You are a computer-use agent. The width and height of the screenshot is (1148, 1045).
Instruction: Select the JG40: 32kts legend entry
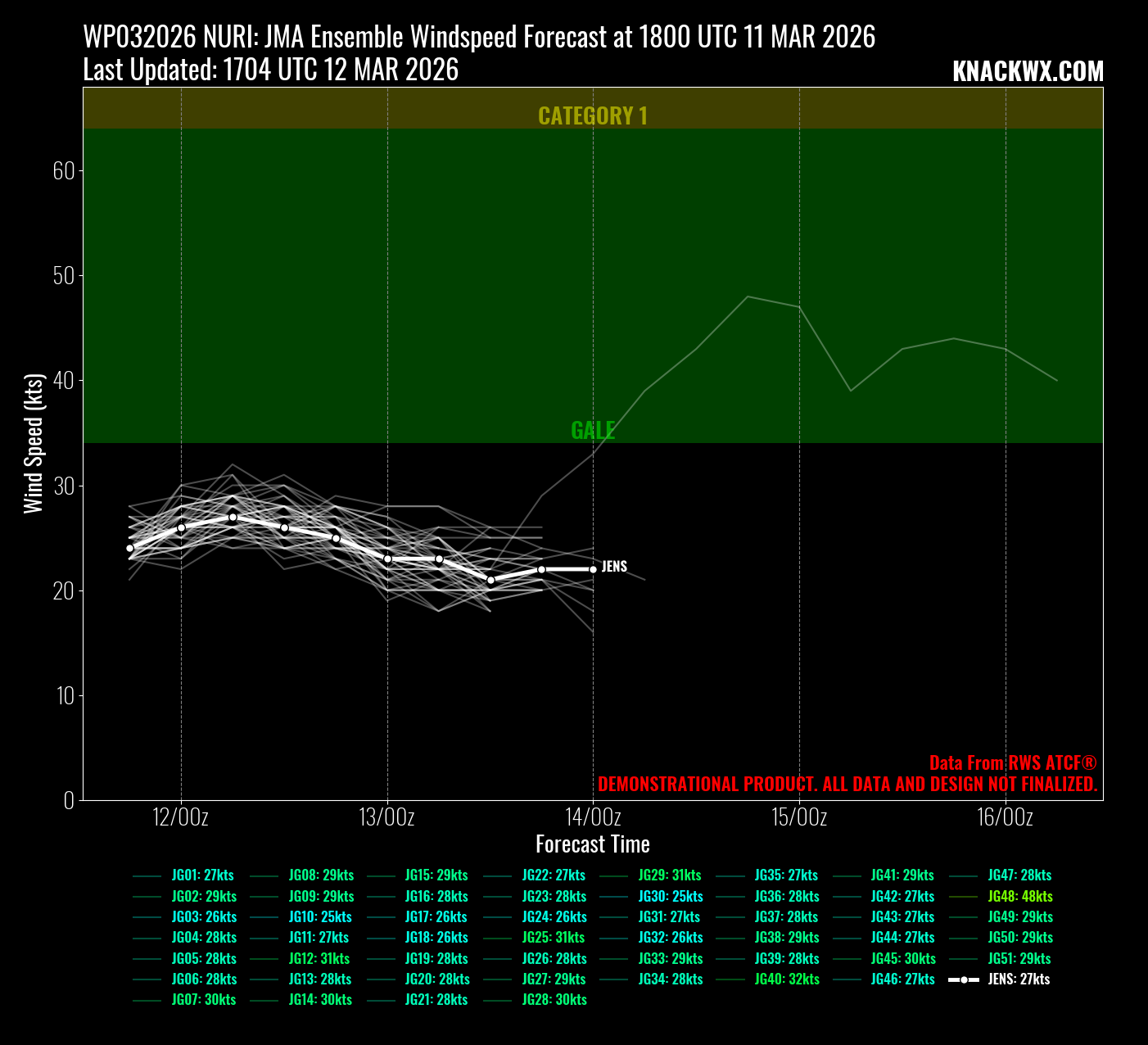pyautogui.click(x=786, y=979)
